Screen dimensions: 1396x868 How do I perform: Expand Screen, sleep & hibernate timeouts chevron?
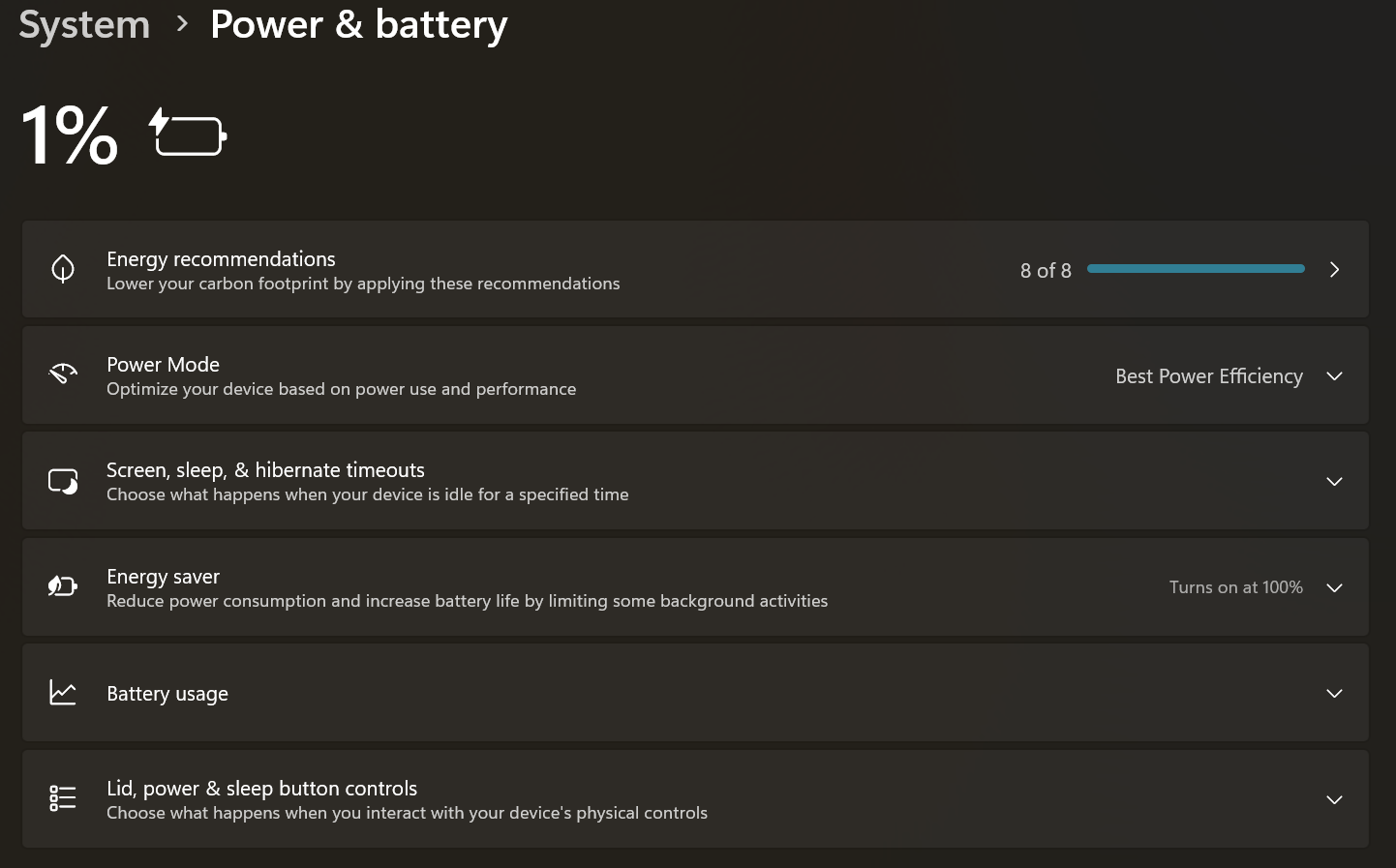1334,482
